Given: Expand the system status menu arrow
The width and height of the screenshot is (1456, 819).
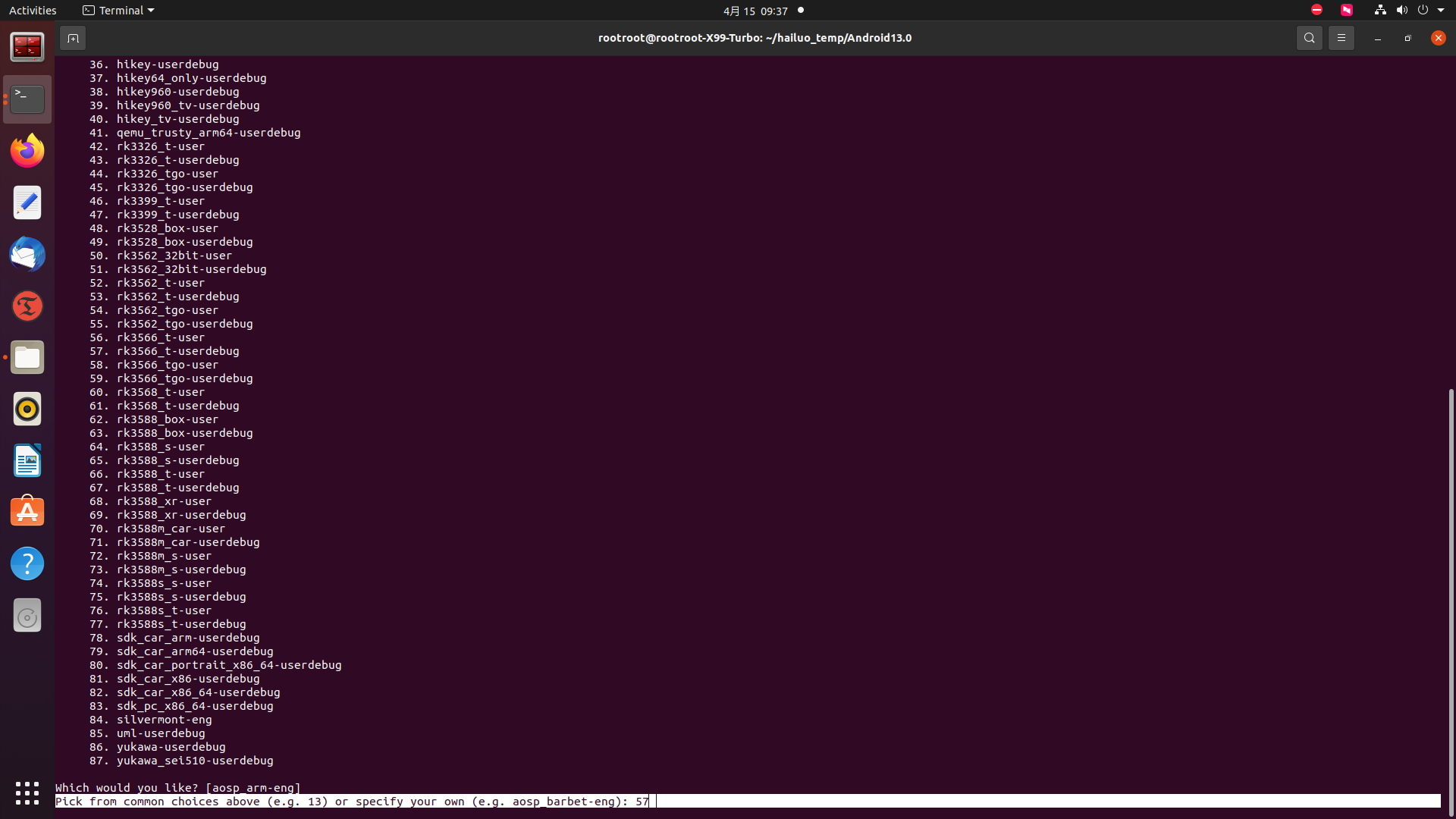Looking at the screenshot, I should pyautogui.click(x=1441, y=11).
